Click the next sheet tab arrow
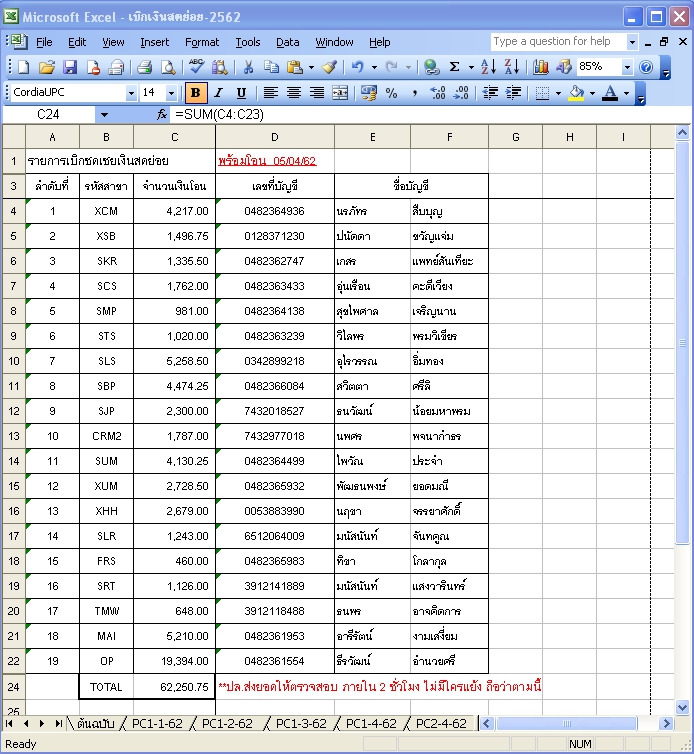This screenshot has width=694, height=754. point(42,723)
